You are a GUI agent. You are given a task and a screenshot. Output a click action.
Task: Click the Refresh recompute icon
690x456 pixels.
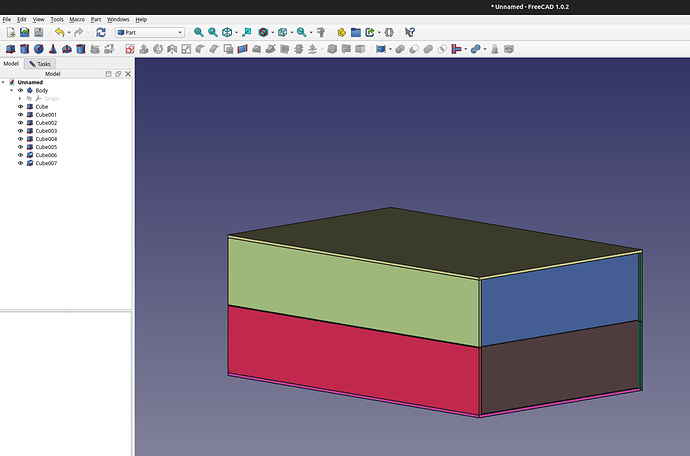pyautogui.click(x=100, y=33)
